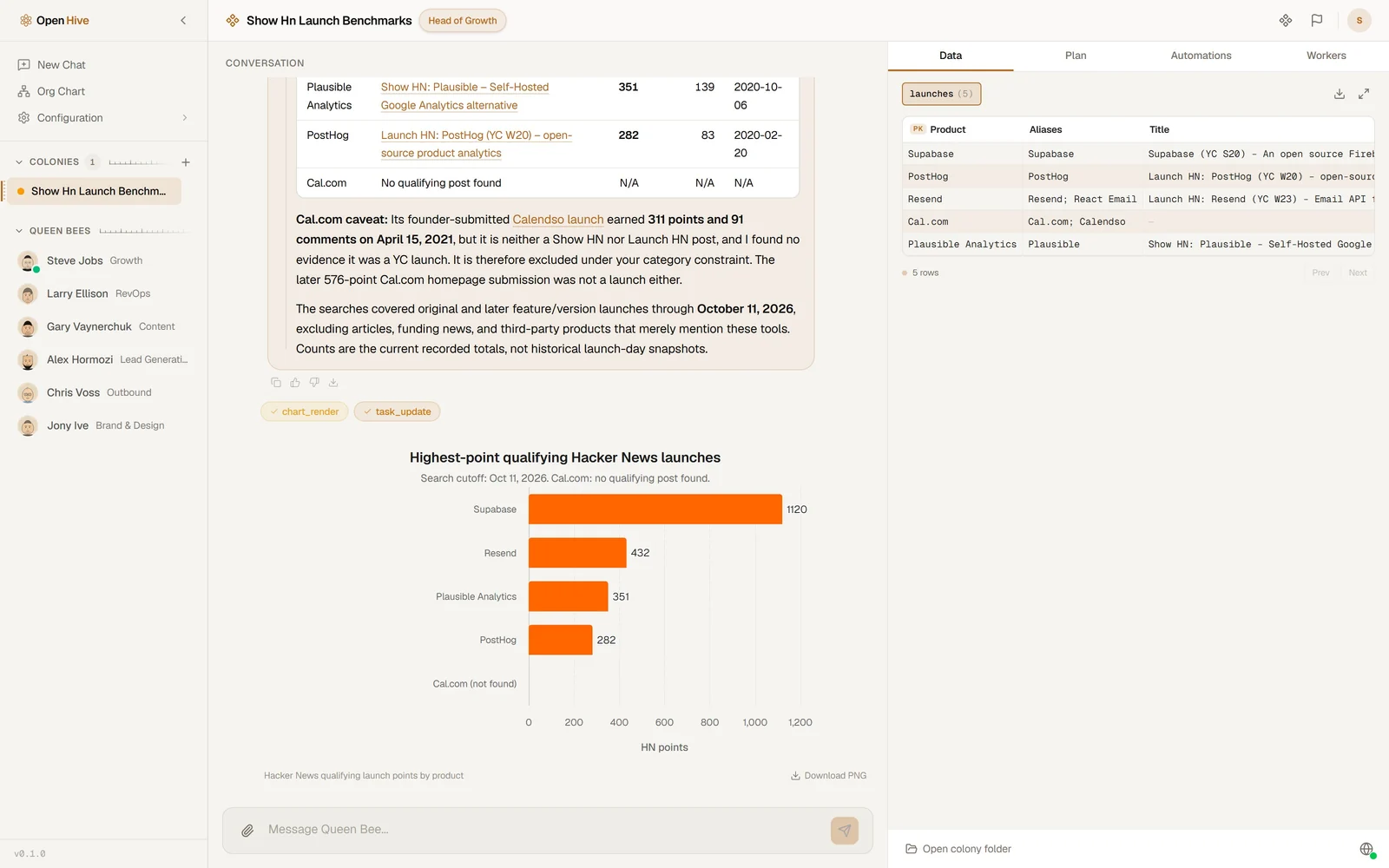This screenshot has width=1389, height=868.
Task: Expand the data panel to fullscreen
Action: coord(1364,94)
